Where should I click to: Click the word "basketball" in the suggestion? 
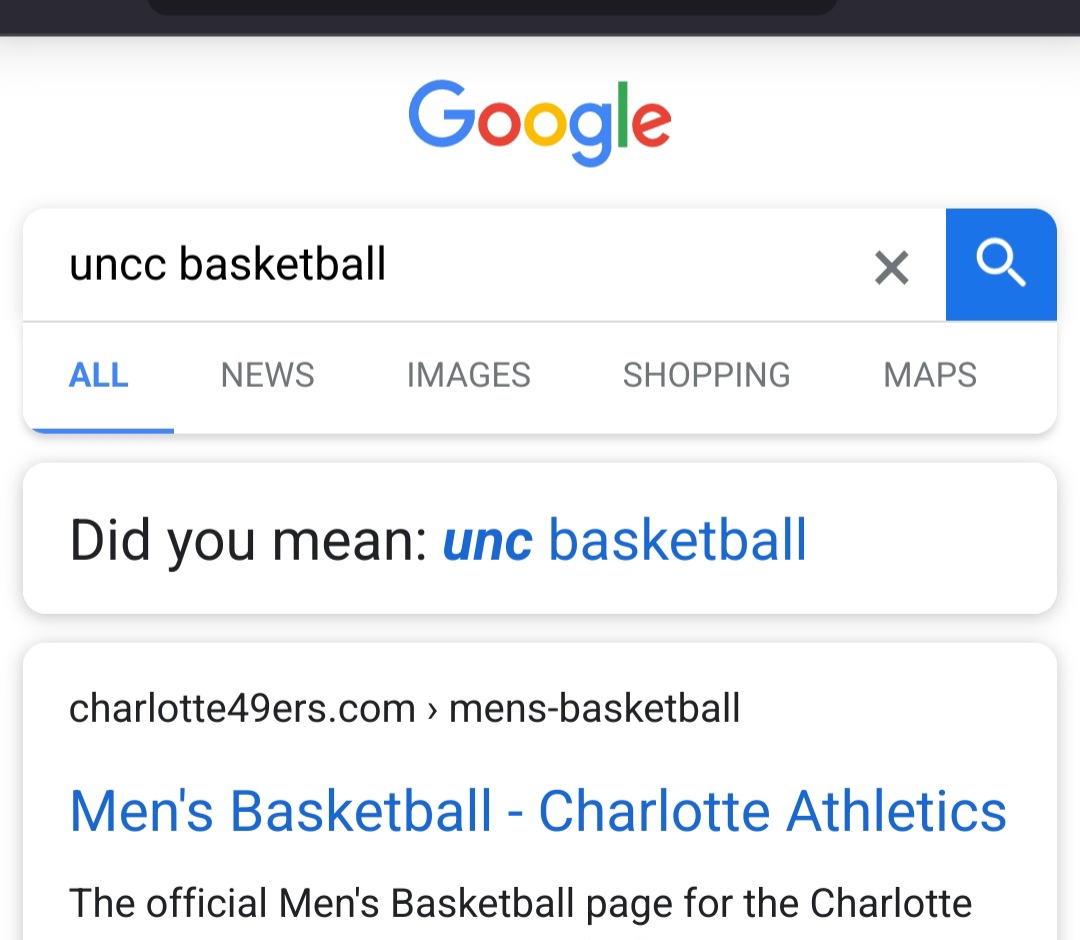point(678,540)
